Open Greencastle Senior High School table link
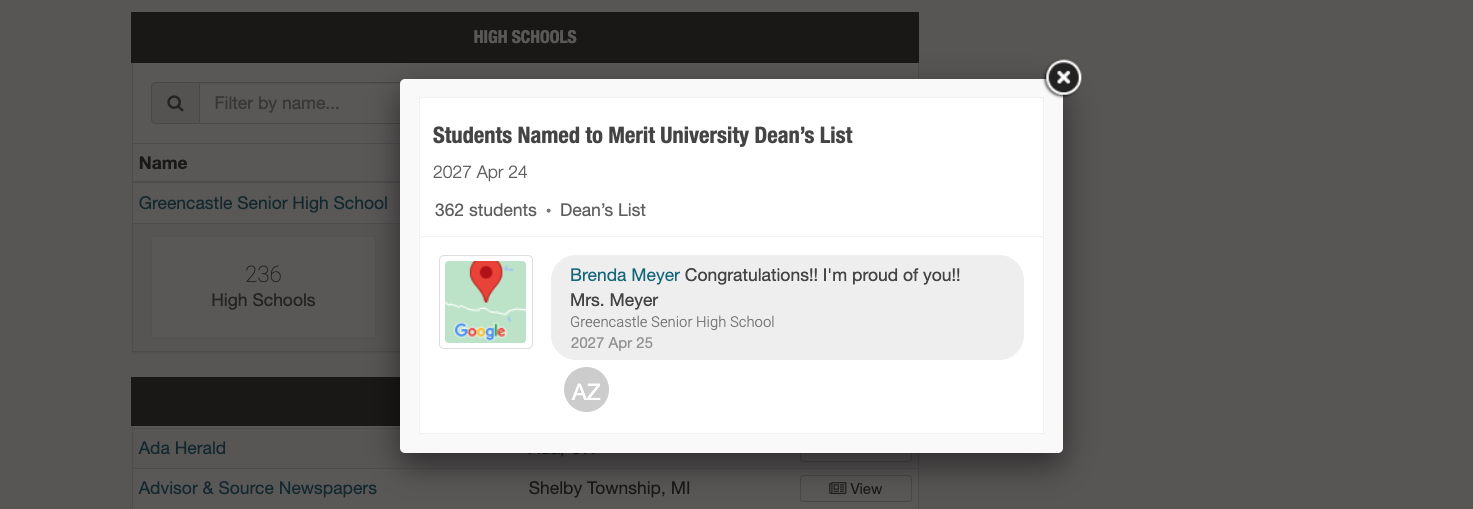The height and width of the screenshot is (509, 1473). click(x=263, y=203)
